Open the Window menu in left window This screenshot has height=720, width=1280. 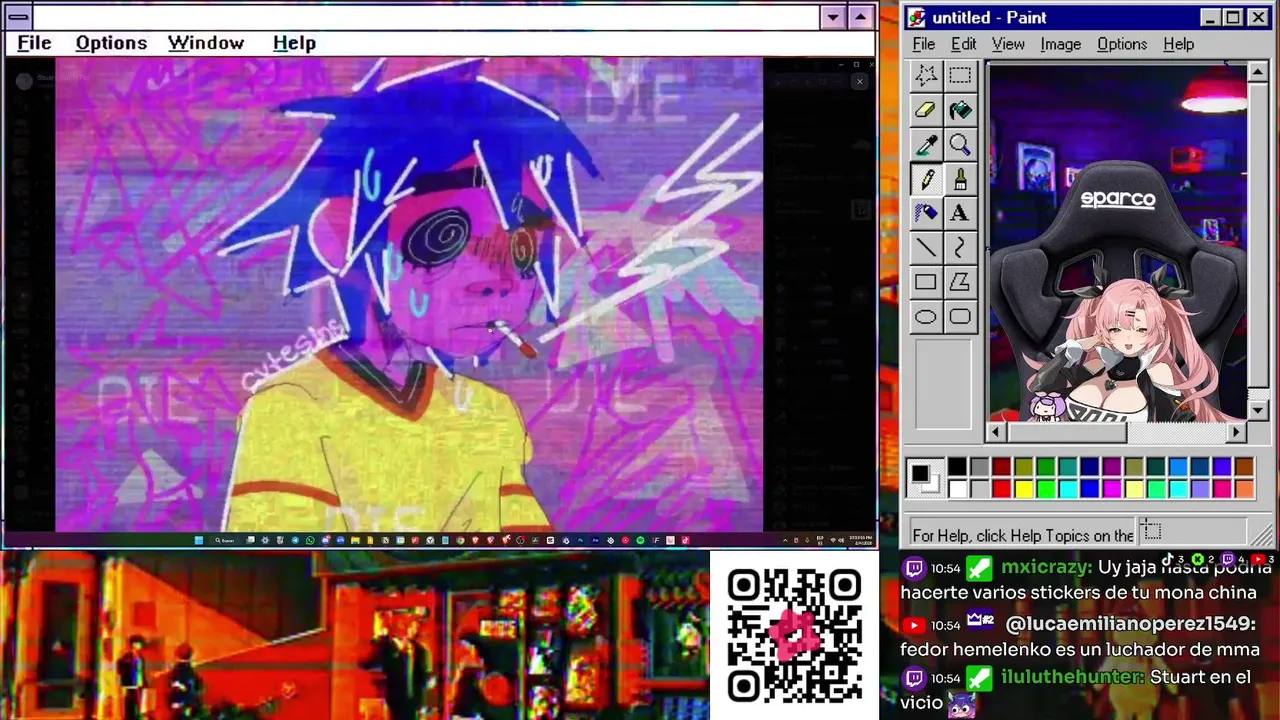tap(206, 43)
